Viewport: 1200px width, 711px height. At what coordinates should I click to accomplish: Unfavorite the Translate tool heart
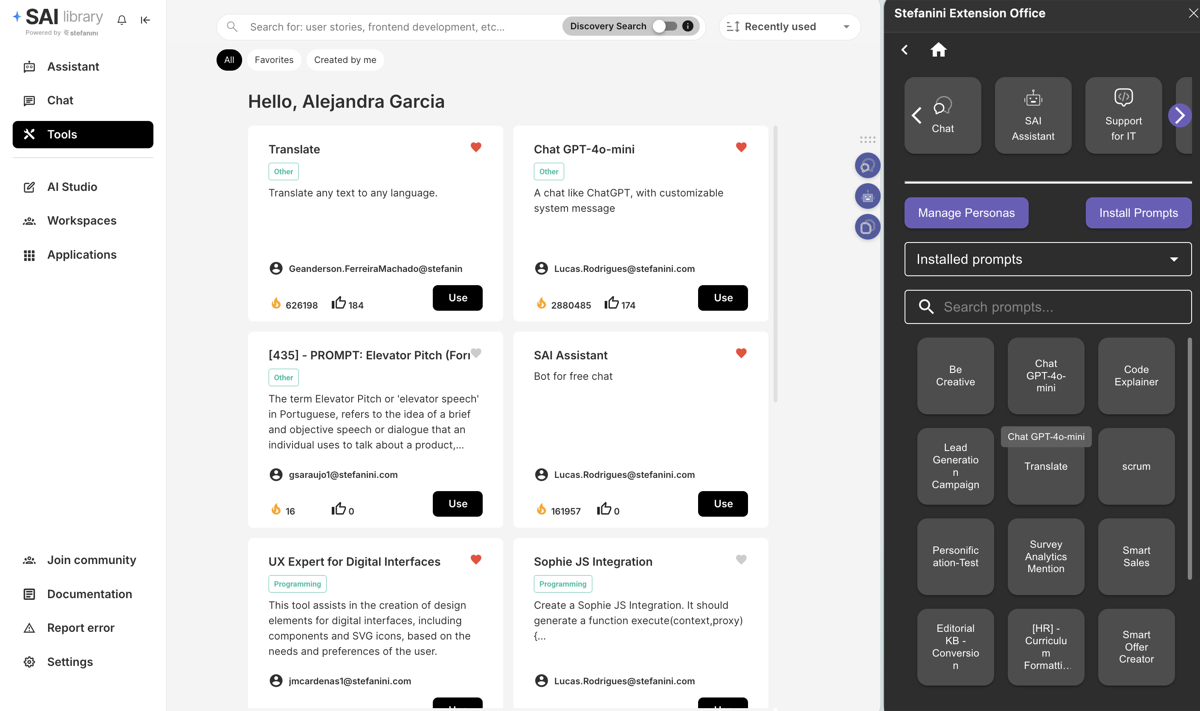476,147
